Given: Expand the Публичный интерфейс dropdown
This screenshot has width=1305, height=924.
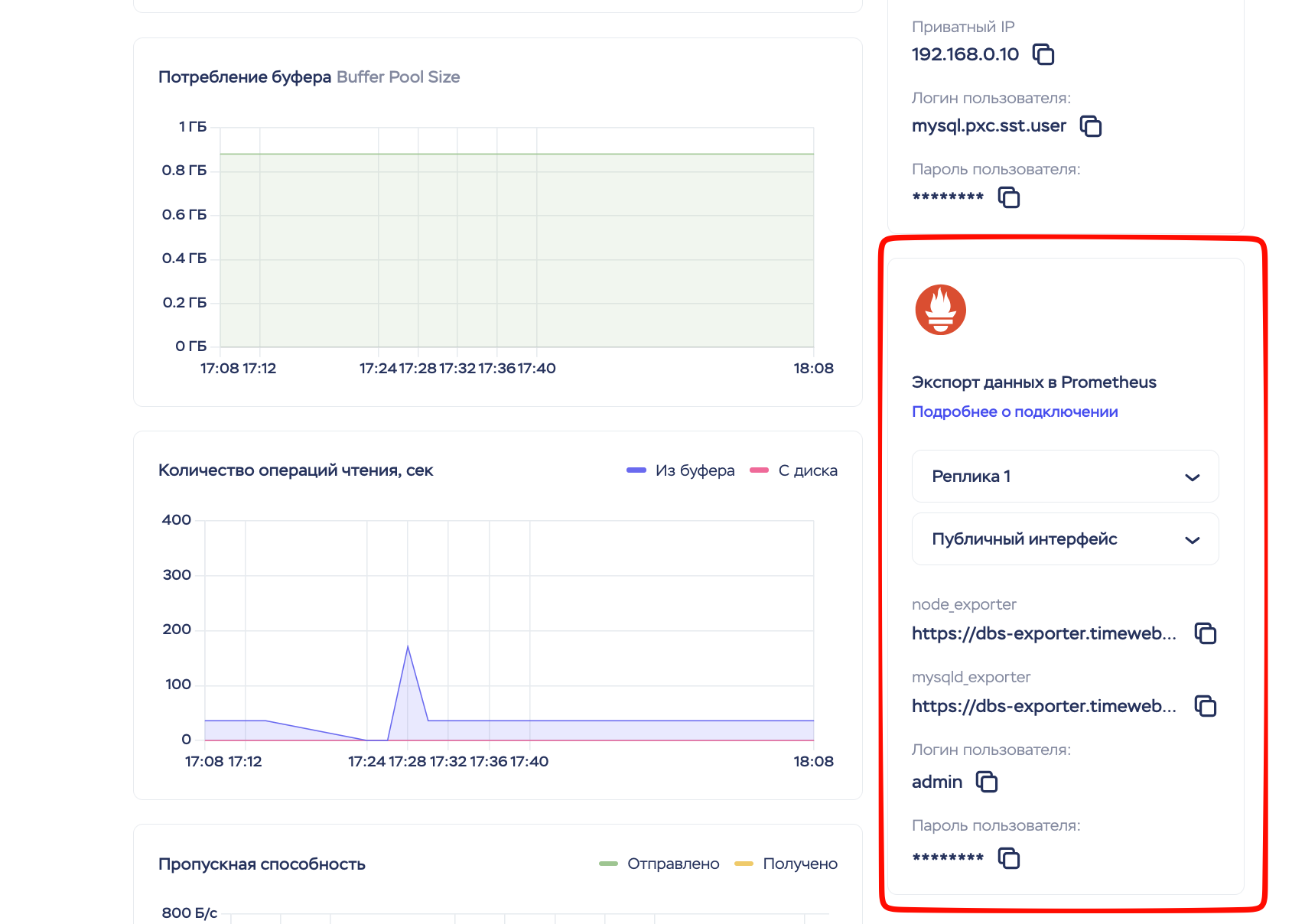Looking at the screenshot, I should pos(1065,539).
